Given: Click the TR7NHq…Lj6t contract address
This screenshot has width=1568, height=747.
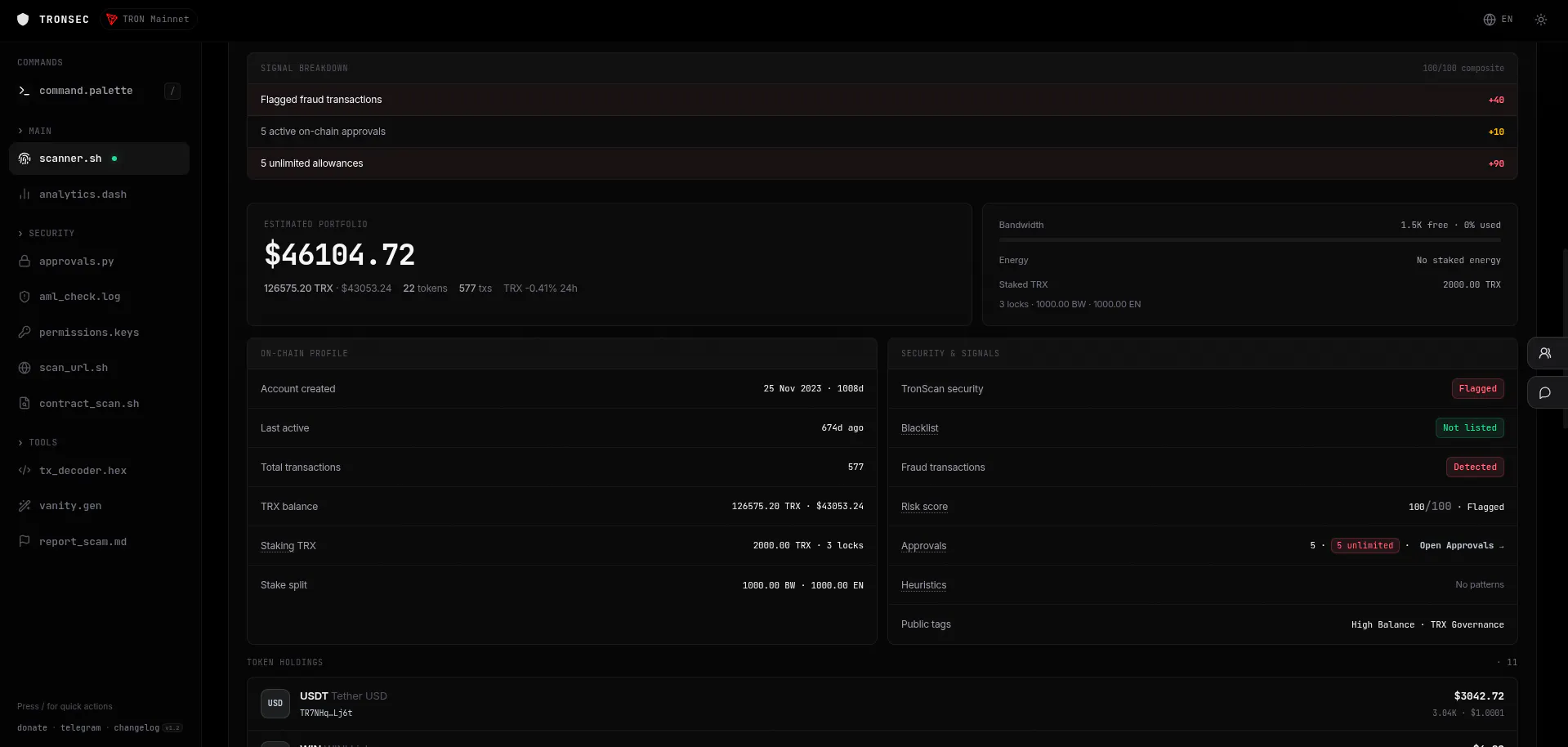Looking at the screenshot, I should (x=326, y=713).
